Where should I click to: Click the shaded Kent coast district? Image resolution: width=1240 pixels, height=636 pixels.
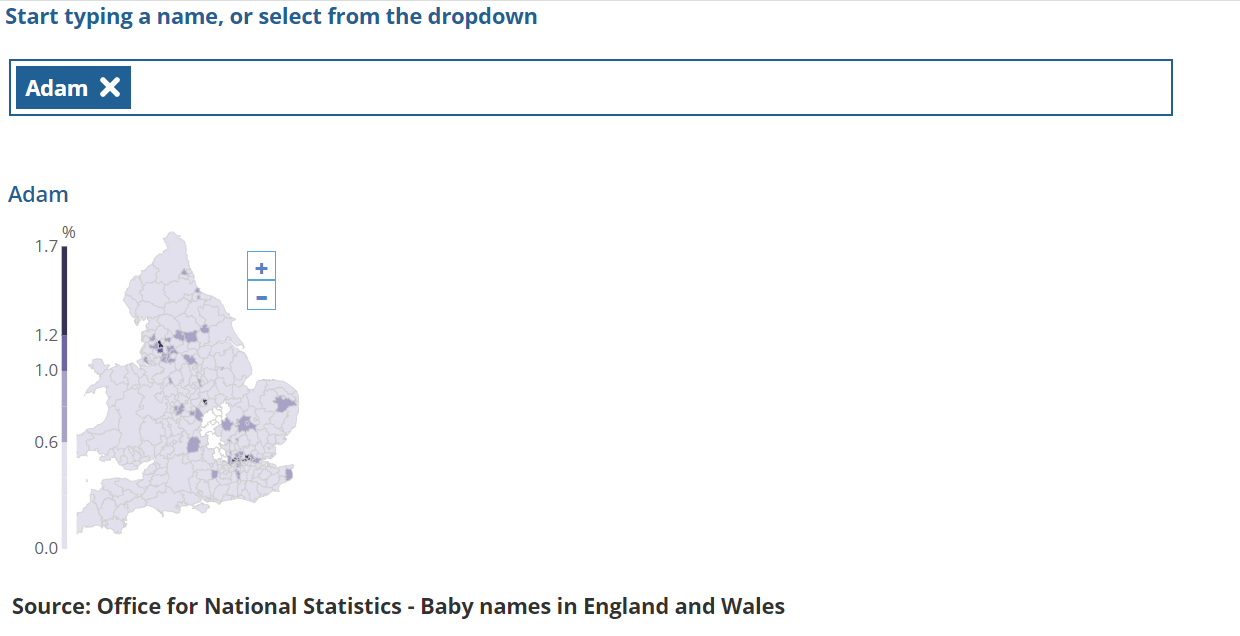pyautogui.click(x=289, y=473)
